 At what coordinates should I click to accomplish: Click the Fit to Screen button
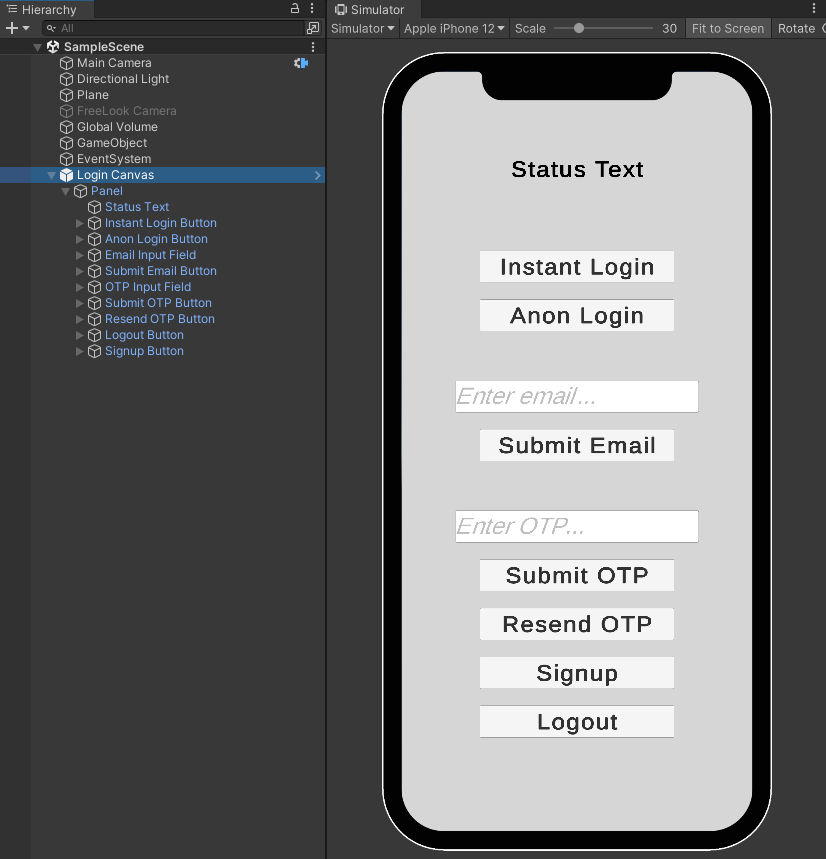[727, 28]
